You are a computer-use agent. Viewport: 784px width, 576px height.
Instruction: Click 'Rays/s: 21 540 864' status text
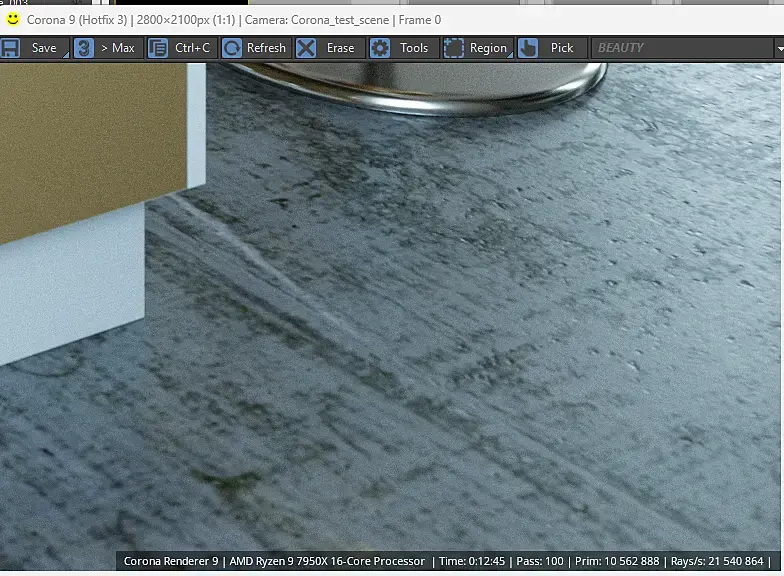[717, 562]
